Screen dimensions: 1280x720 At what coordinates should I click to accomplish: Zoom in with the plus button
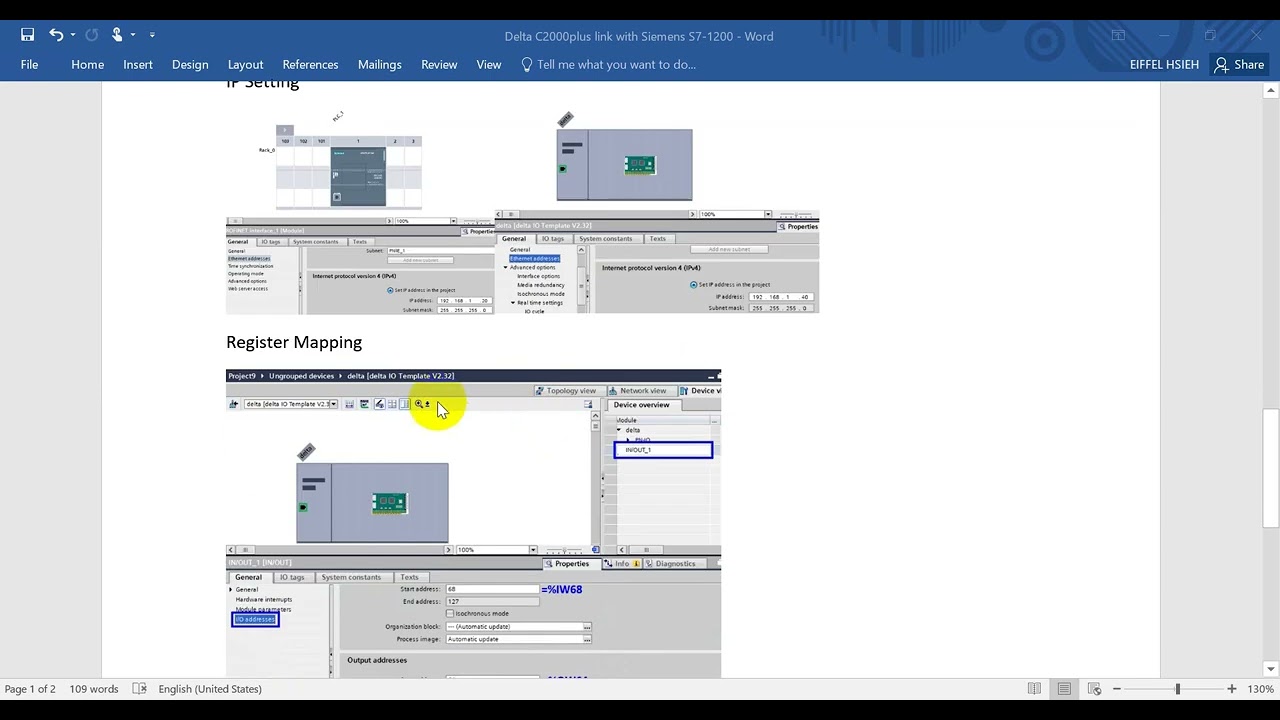point(1232,689)
